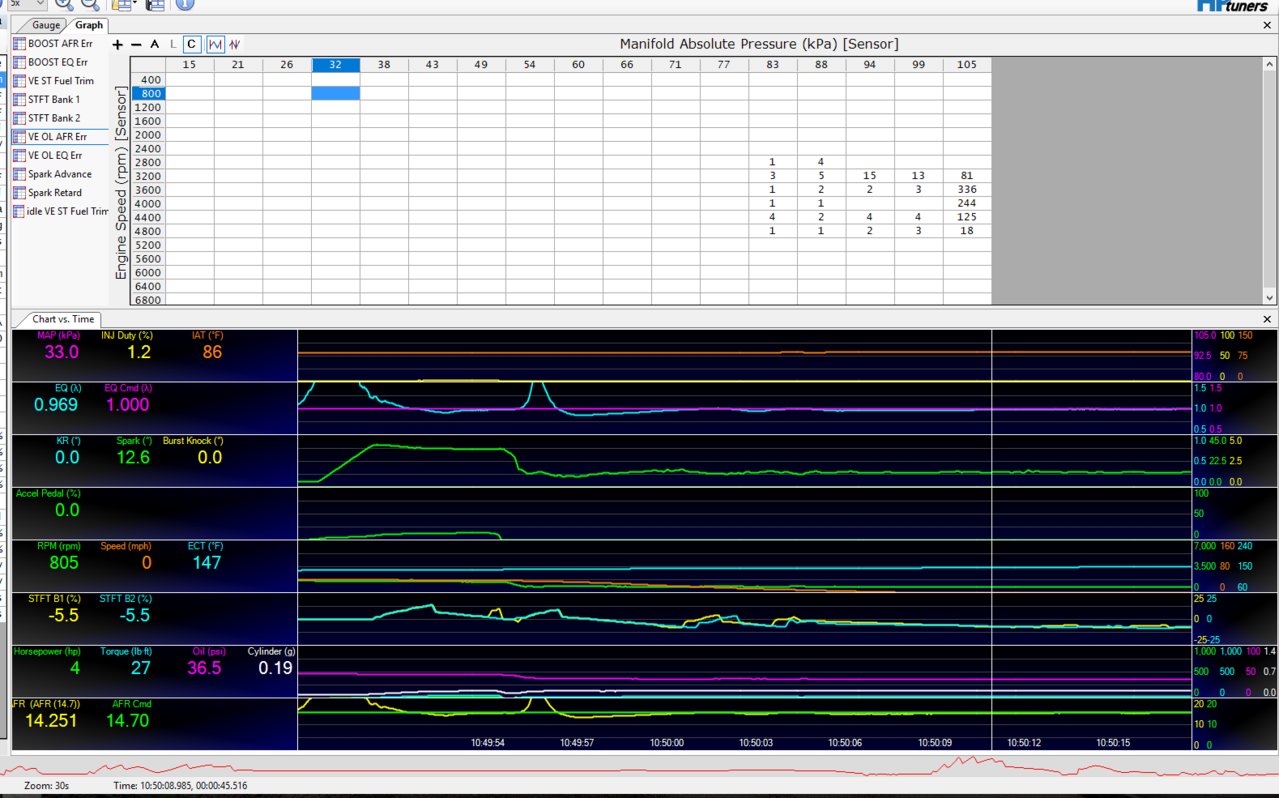
Task: Switch to the Graph tab
Action: pyautogui.click(x=88, y=25)
